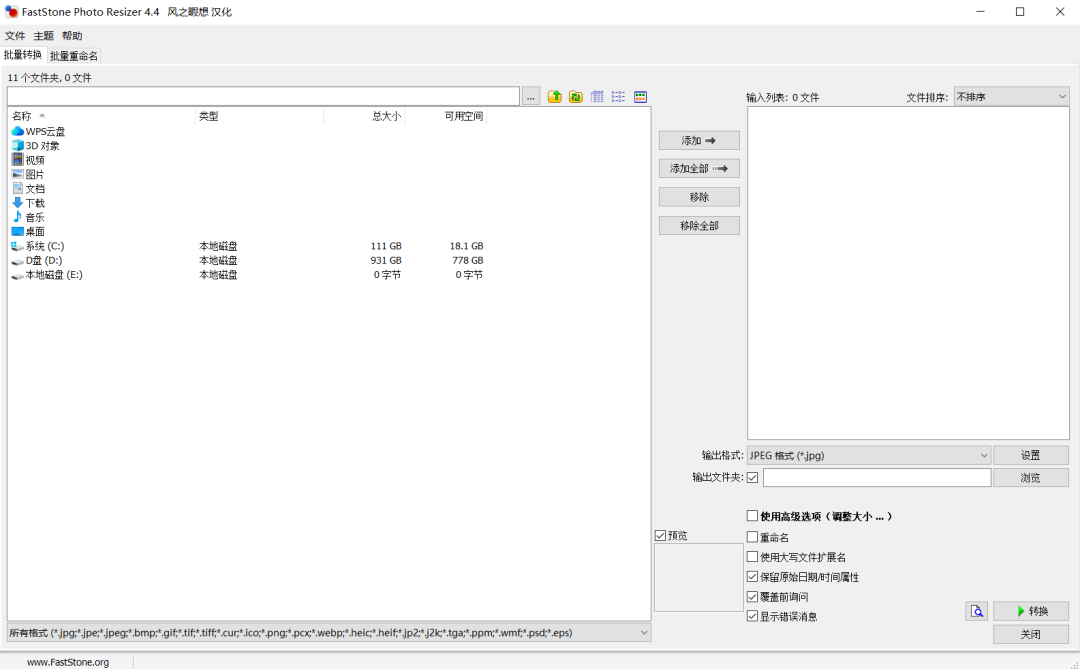Click the 18.1 GB free space cell

click(466, 246)
